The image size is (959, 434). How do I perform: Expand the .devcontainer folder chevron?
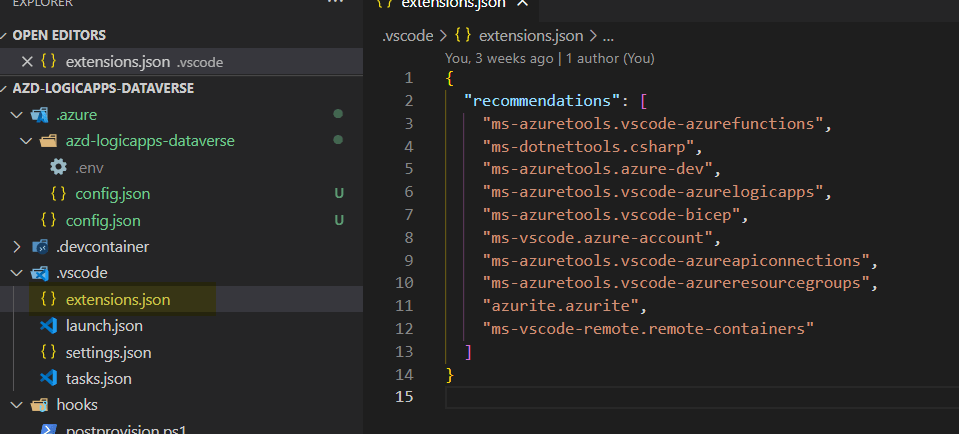click(x=17, y=246)
